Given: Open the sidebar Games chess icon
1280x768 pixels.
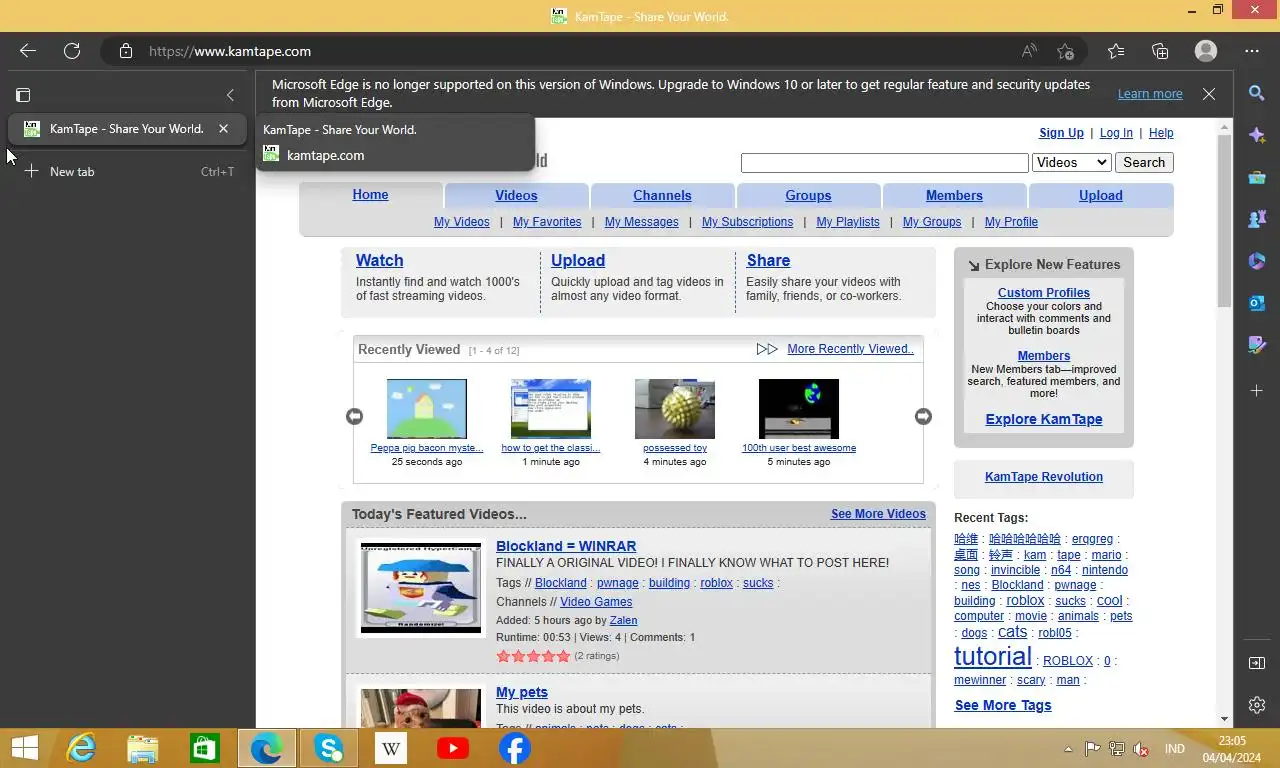Looking at the screenshot, I should 1257,219.
